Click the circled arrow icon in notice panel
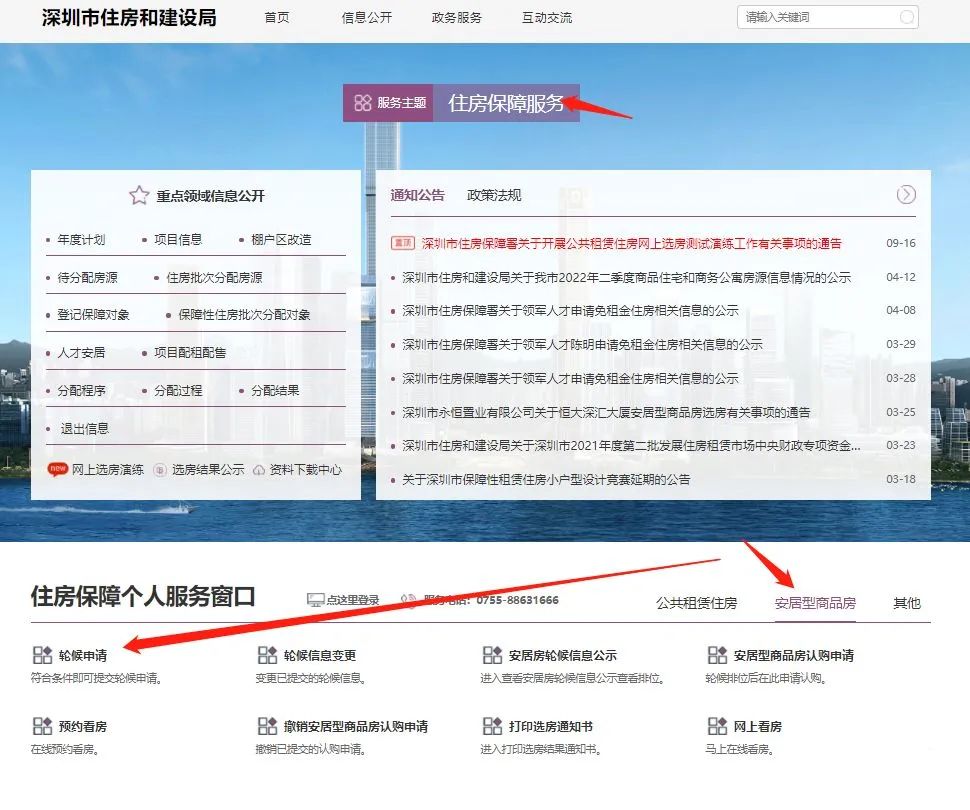The width and height of the screenshot is (970, 810). (x=906, y=195)
